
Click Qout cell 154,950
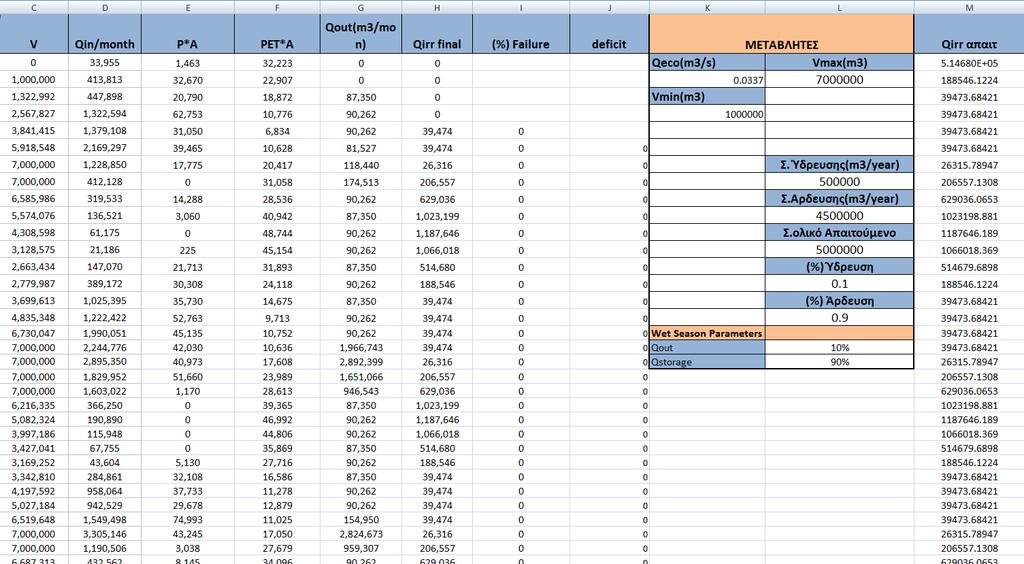tap(361, 520)
